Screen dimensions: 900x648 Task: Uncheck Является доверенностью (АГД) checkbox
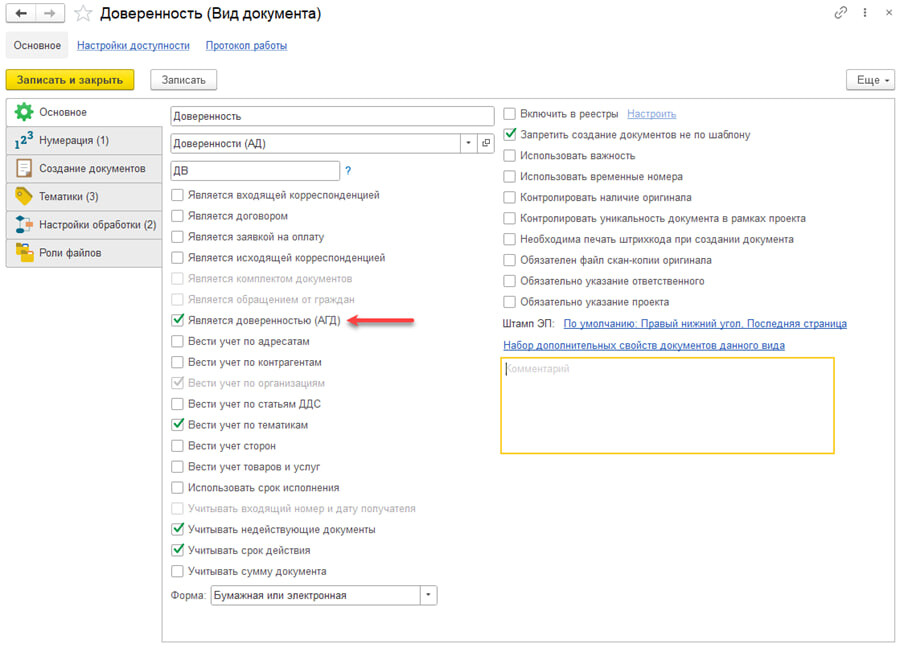[x=178, y=320]
